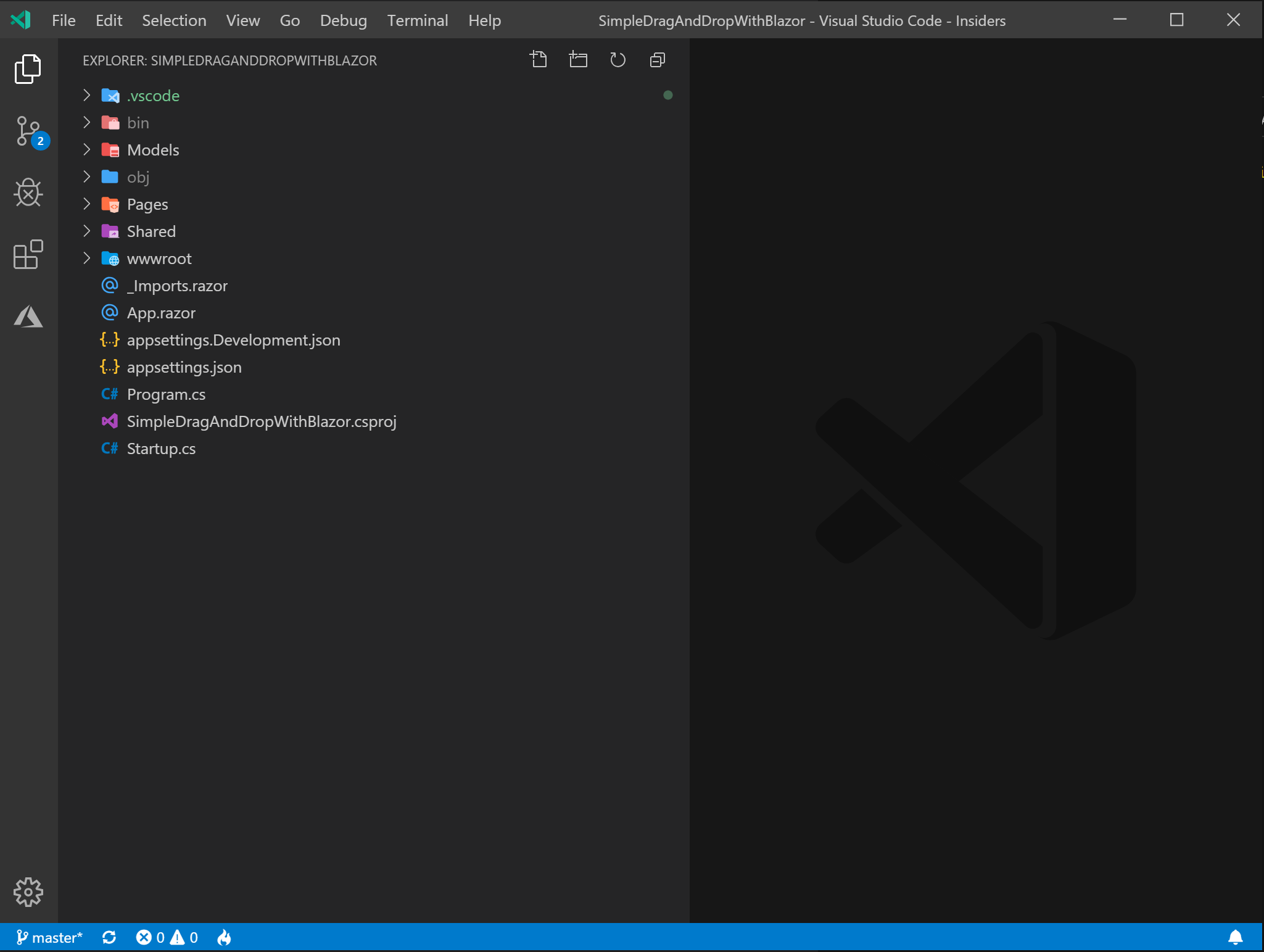Open the View menu
The height and width of the screenshot is (952, 1264).
point(243,20)
